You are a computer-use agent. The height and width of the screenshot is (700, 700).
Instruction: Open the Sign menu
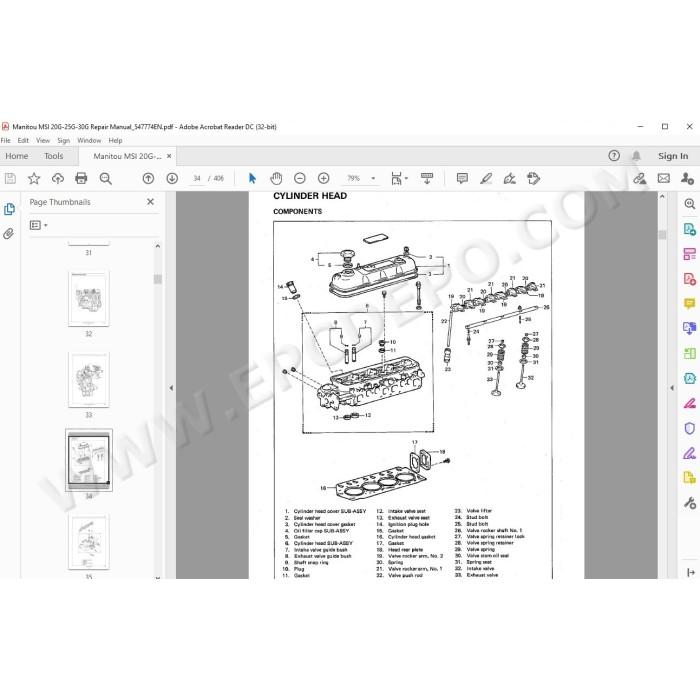point(63,140)
